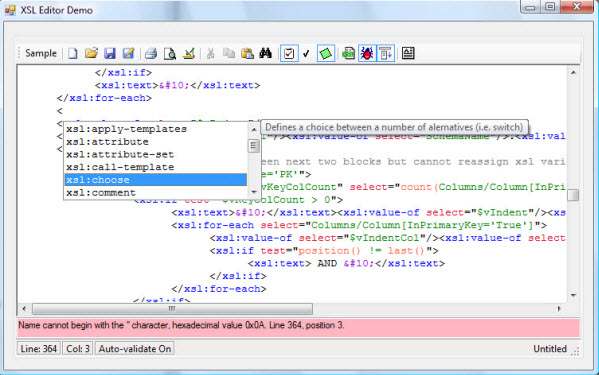Click the status bar resize grip

pos(575,351)
